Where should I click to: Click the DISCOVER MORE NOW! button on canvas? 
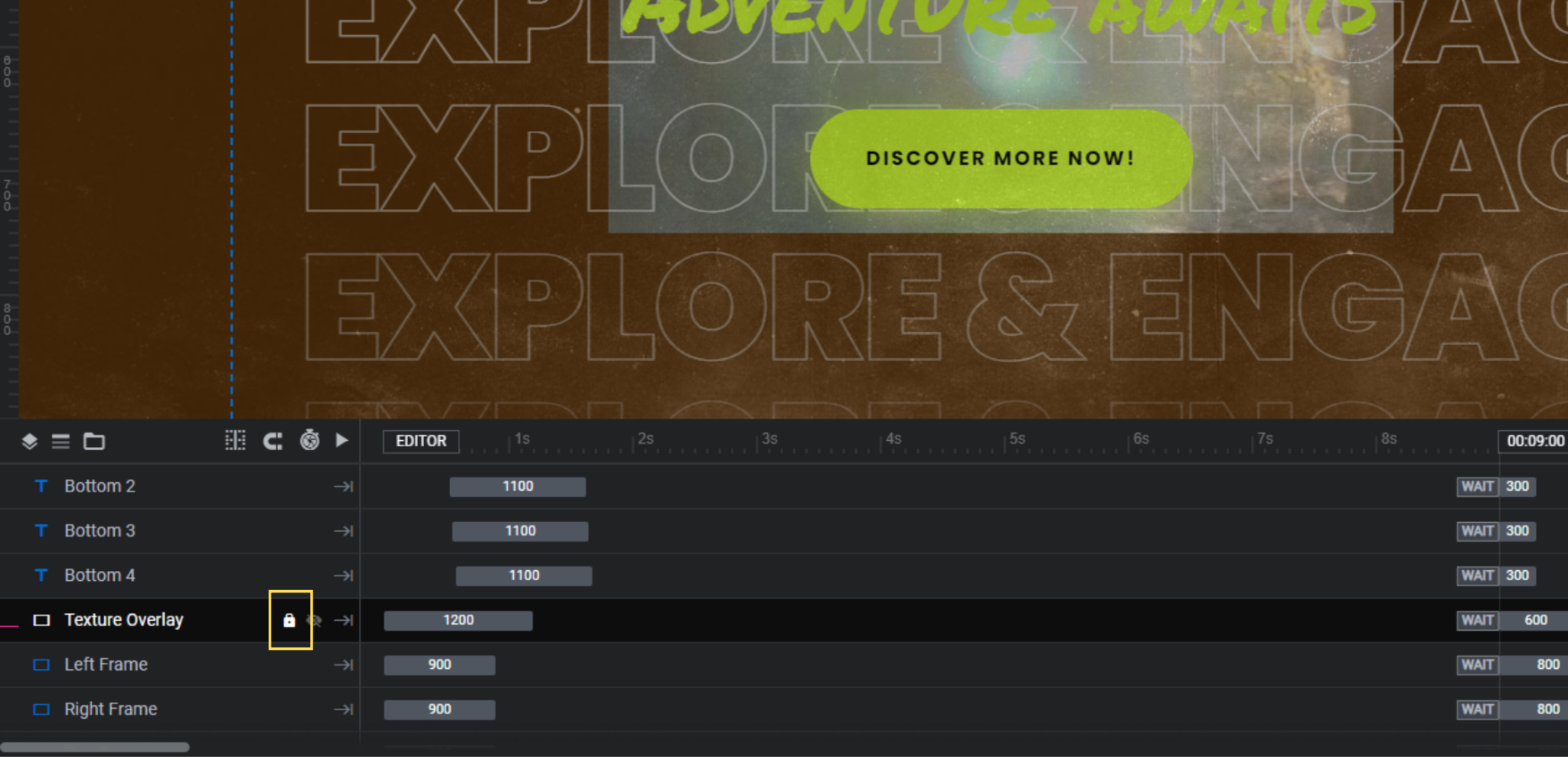click(1001, 158)
